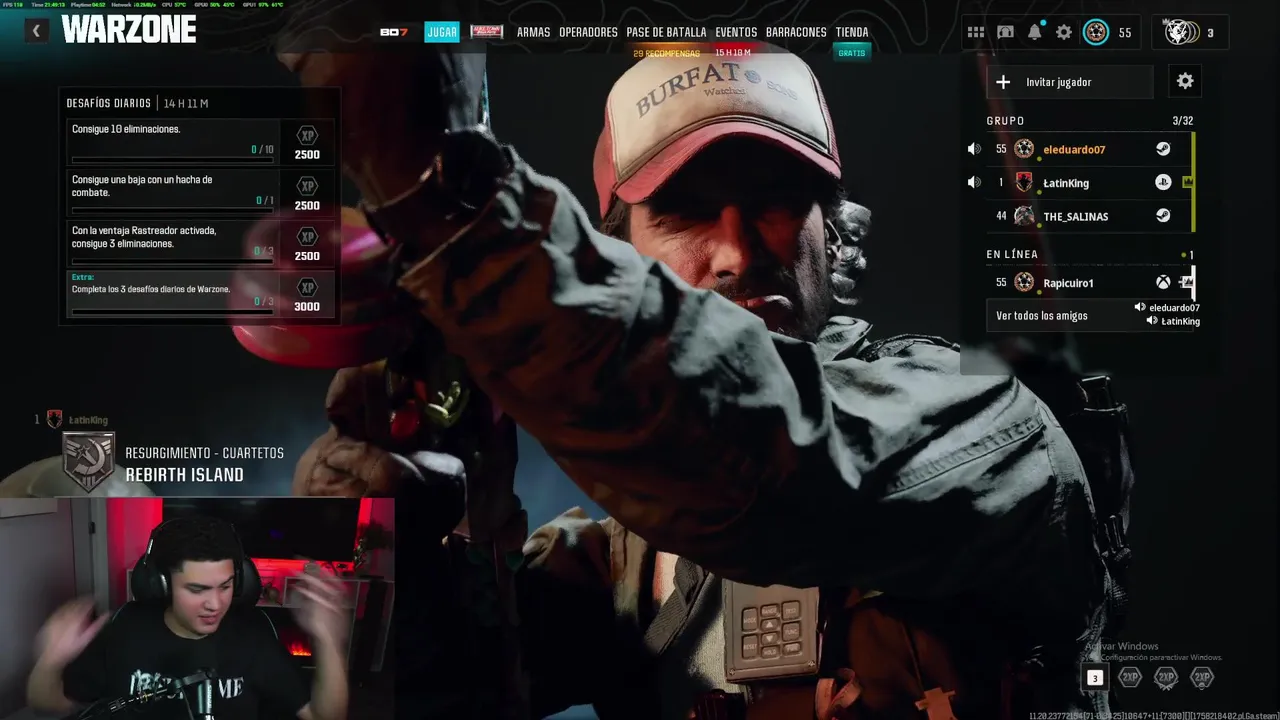Viewport: 1280px width, 720px height.
Task: Click PlayStation platform icon for ŁatinKing
Action: (x=1163, y=182)
